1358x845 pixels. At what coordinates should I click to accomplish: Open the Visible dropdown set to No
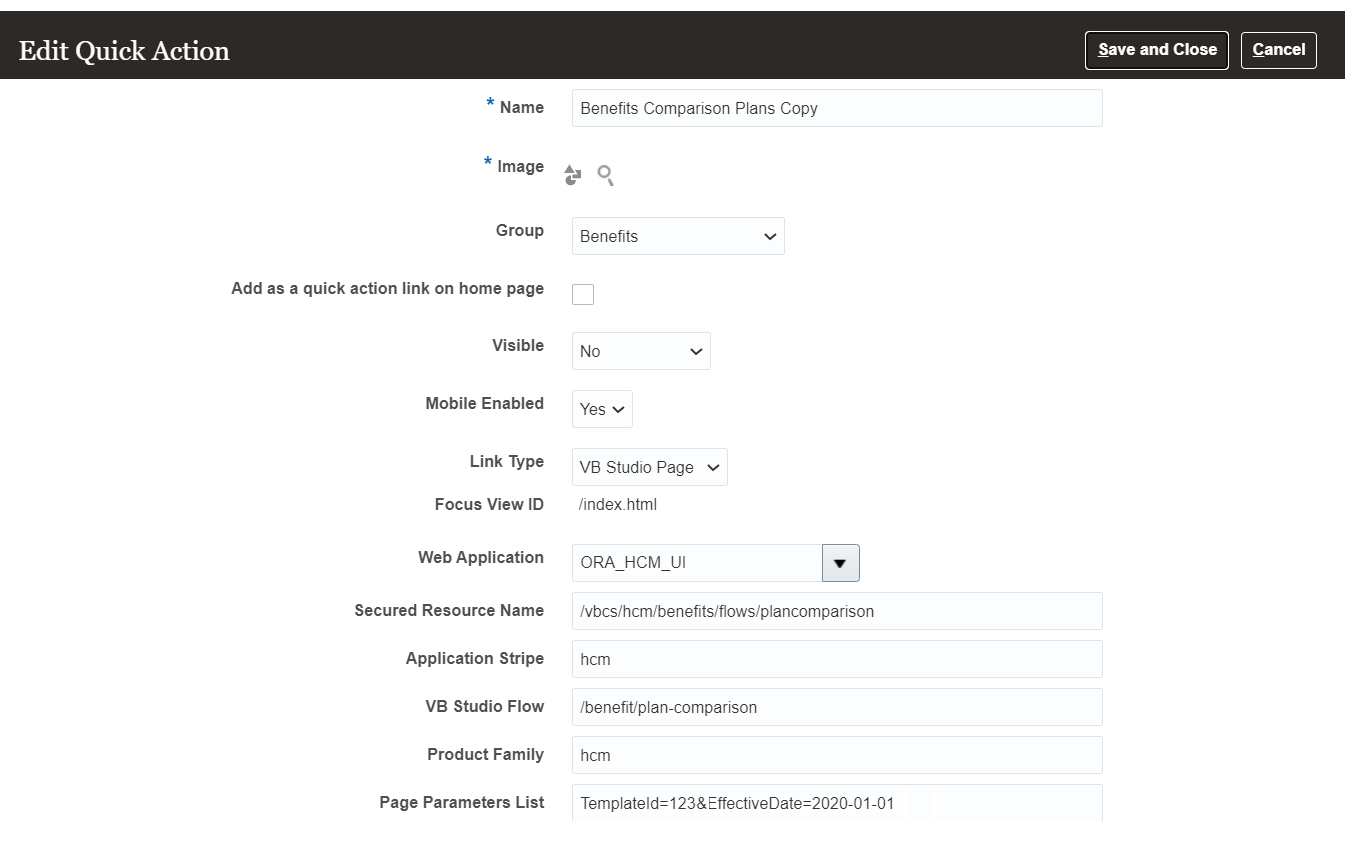[641, 352]
